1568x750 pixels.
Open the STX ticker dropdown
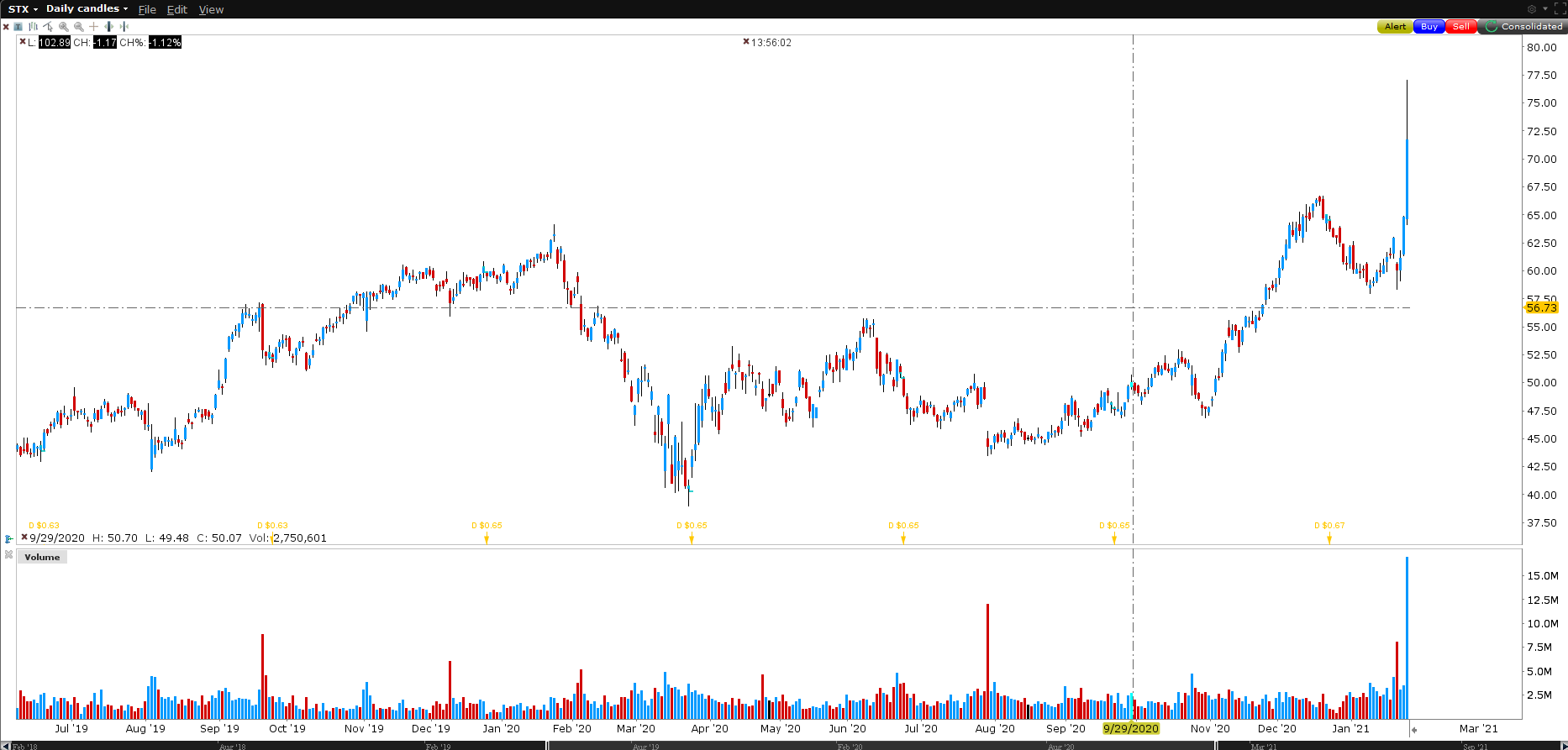(23, 9)
